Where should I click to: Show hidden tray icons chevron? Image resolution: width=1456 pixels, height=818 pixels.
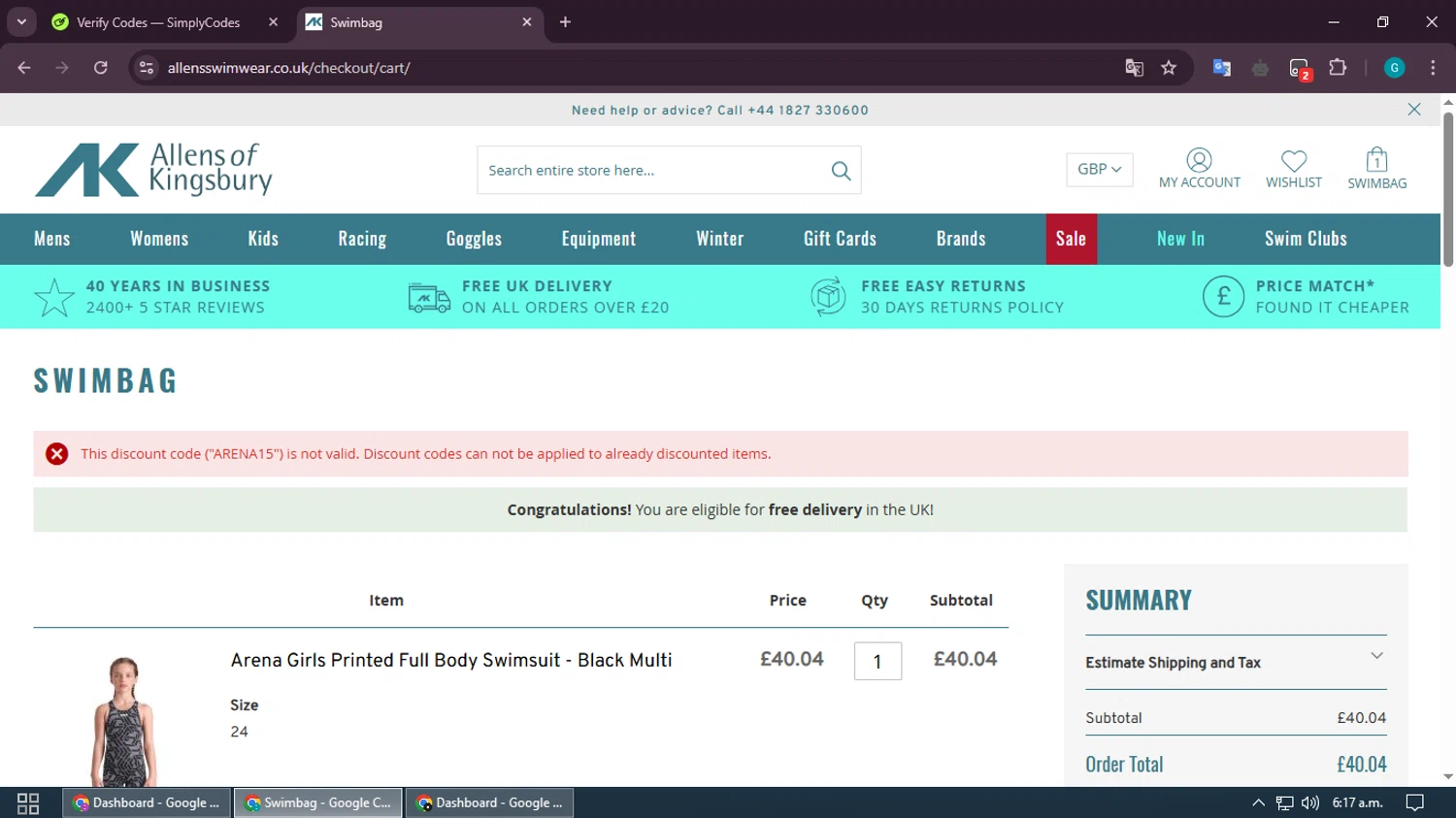click(x=1258, y=802)
